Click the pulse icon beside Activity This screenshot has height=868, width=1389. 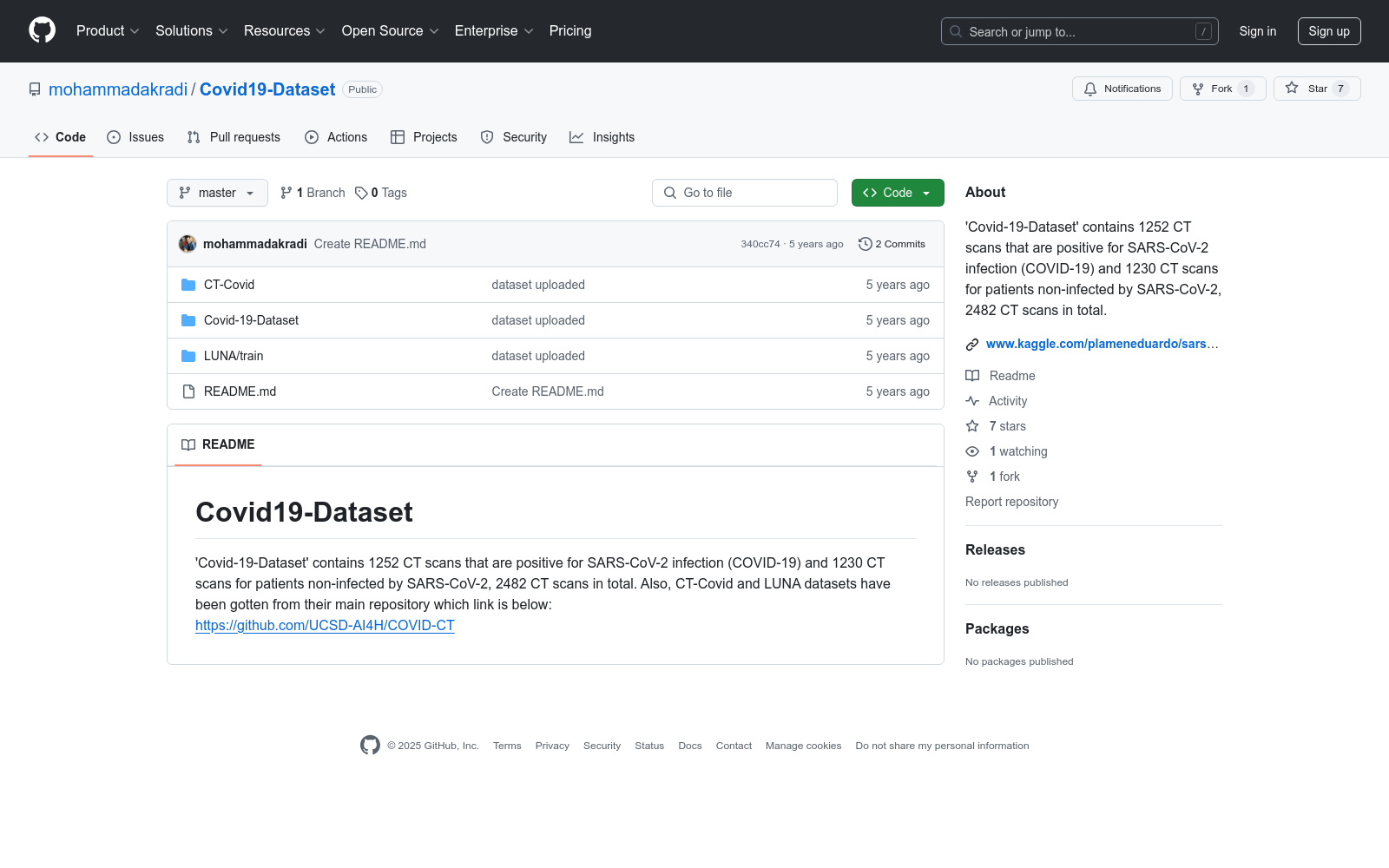972,401
